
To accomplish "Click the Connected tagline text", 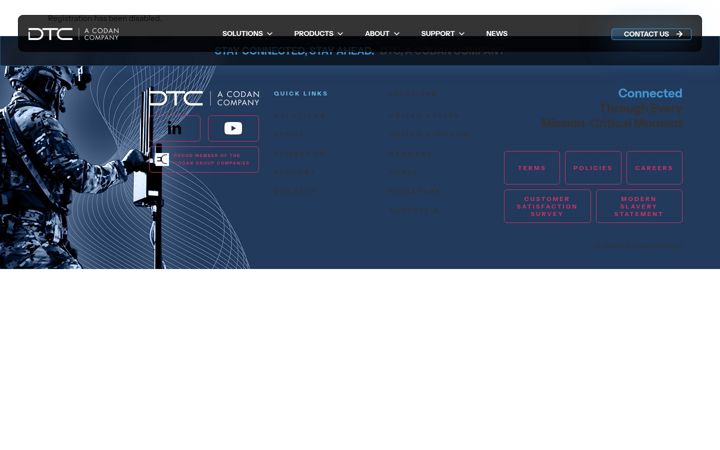I will point(650,93).
